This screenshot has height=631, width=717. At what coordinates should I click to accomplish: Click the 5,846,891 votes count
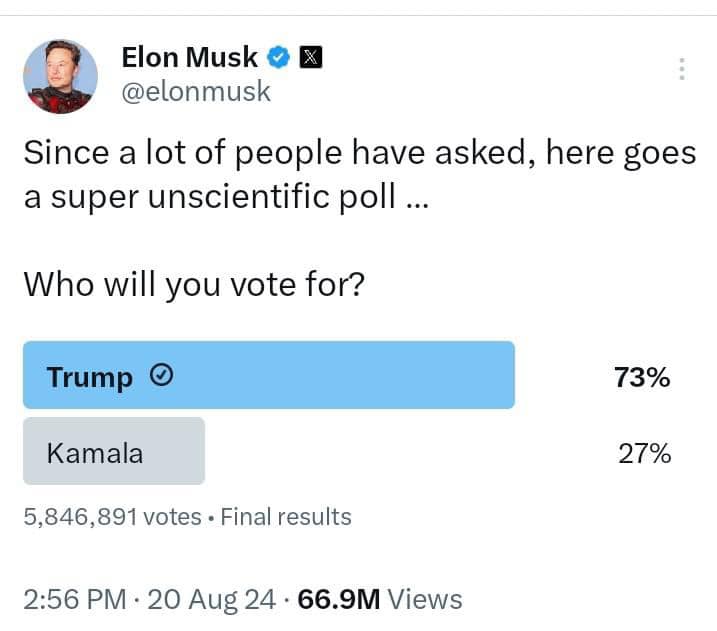(x=112, y=517)
